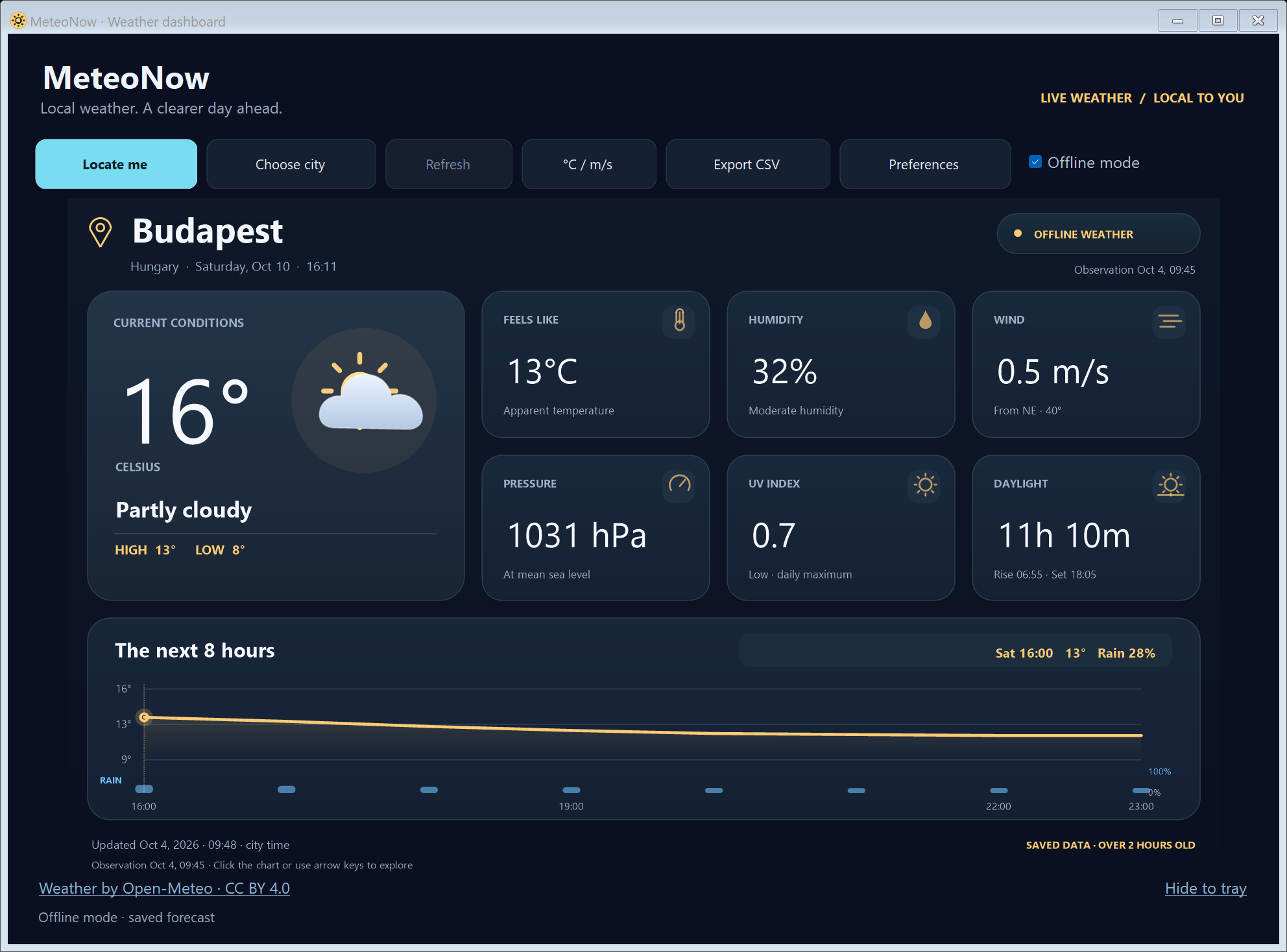Click the '13°C' feels like value
Image resolution: width=1287 pixels, height=952 pixels.
point(542,372)
